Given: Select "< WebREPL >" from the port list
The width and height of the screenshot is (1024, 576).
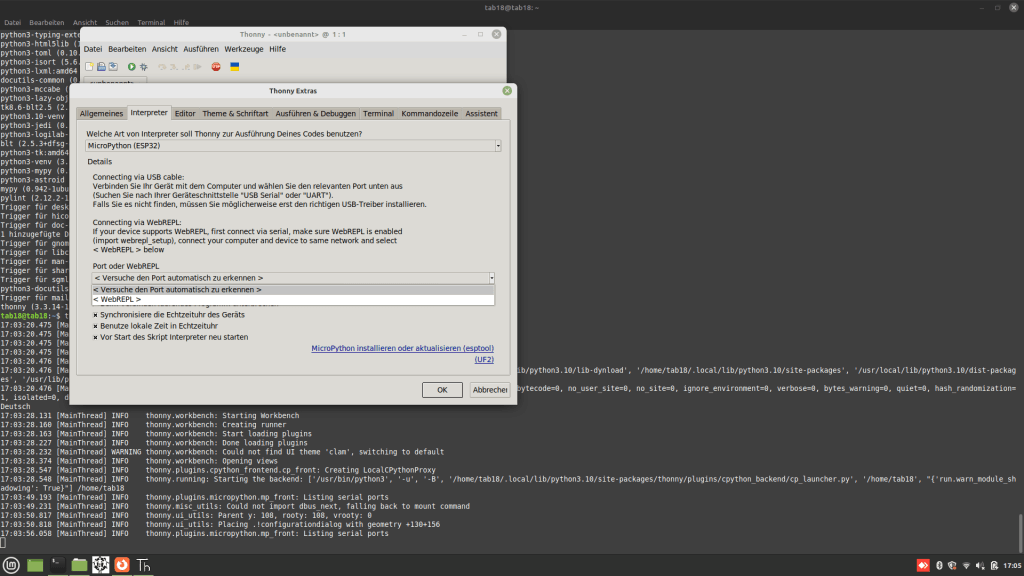Looking at the screenshot, I should 118,299.
